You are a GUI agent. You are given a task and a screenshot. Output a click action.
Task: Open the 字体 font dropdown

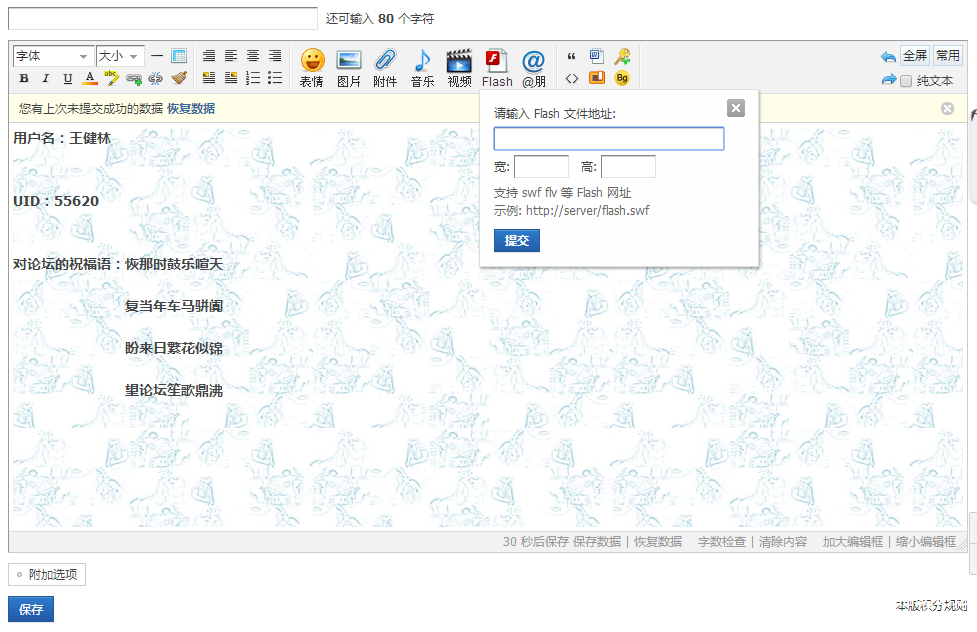click(x=52, y=56)
